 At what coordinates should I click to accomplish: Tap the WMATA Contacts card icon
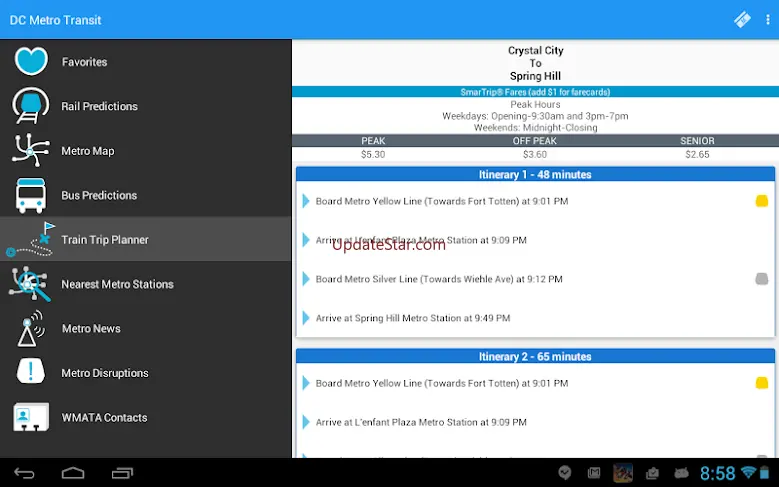31,416
